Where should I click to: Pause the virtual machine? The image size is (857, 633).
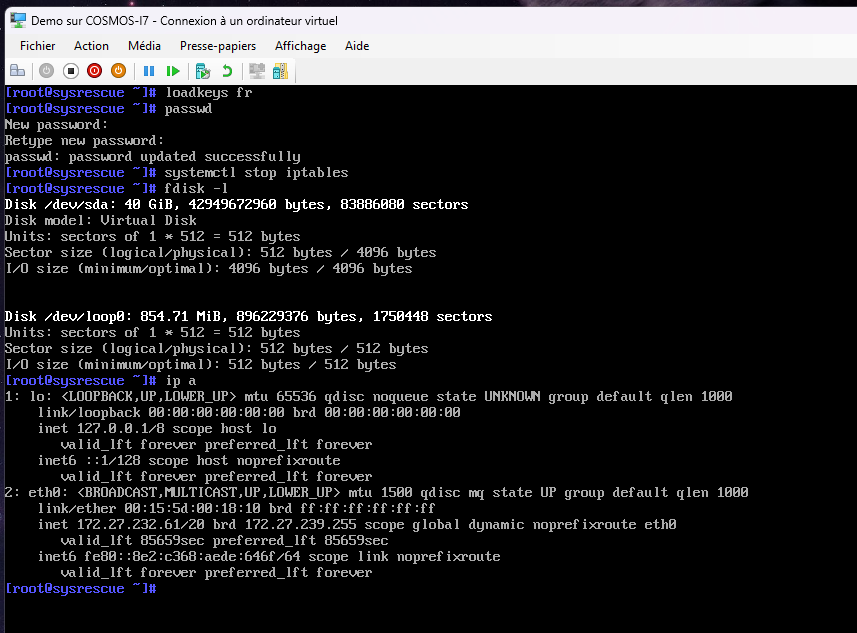coord(149,71)
